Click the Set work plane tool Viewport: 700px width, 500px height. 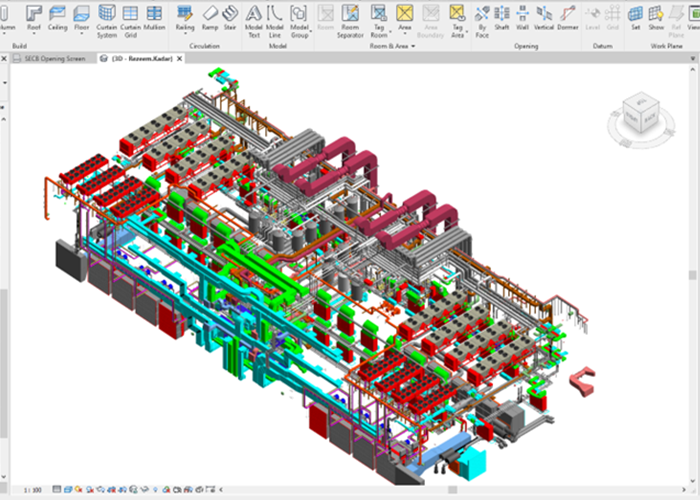(635, 18)
